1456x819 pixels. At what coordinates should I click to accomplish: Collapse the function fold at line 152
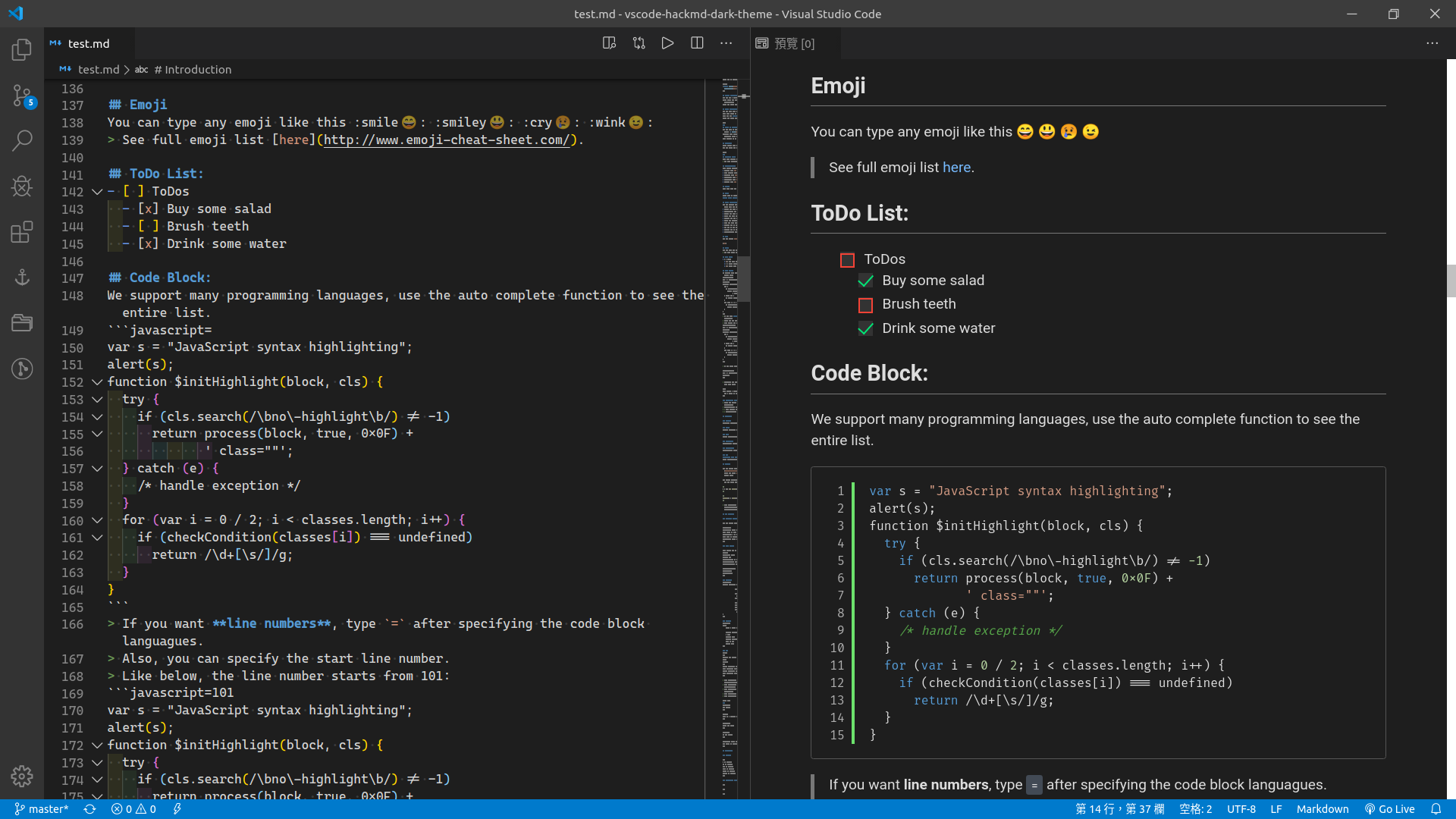(x=97, y=382)
